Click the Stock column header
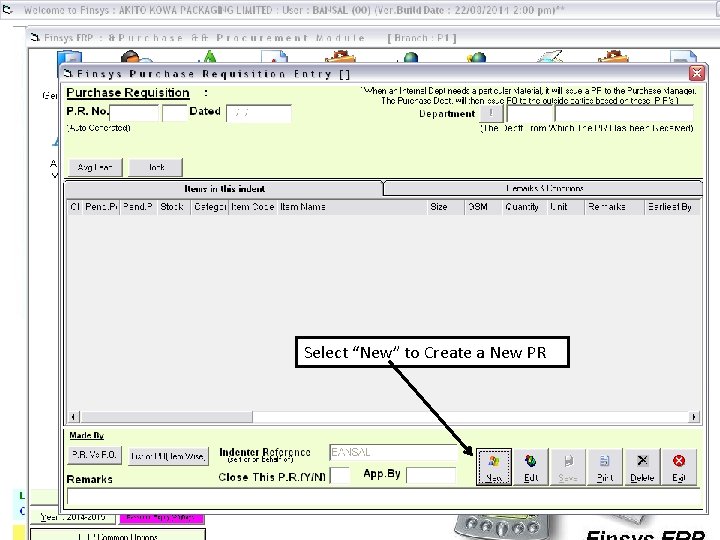 [173, 207]
